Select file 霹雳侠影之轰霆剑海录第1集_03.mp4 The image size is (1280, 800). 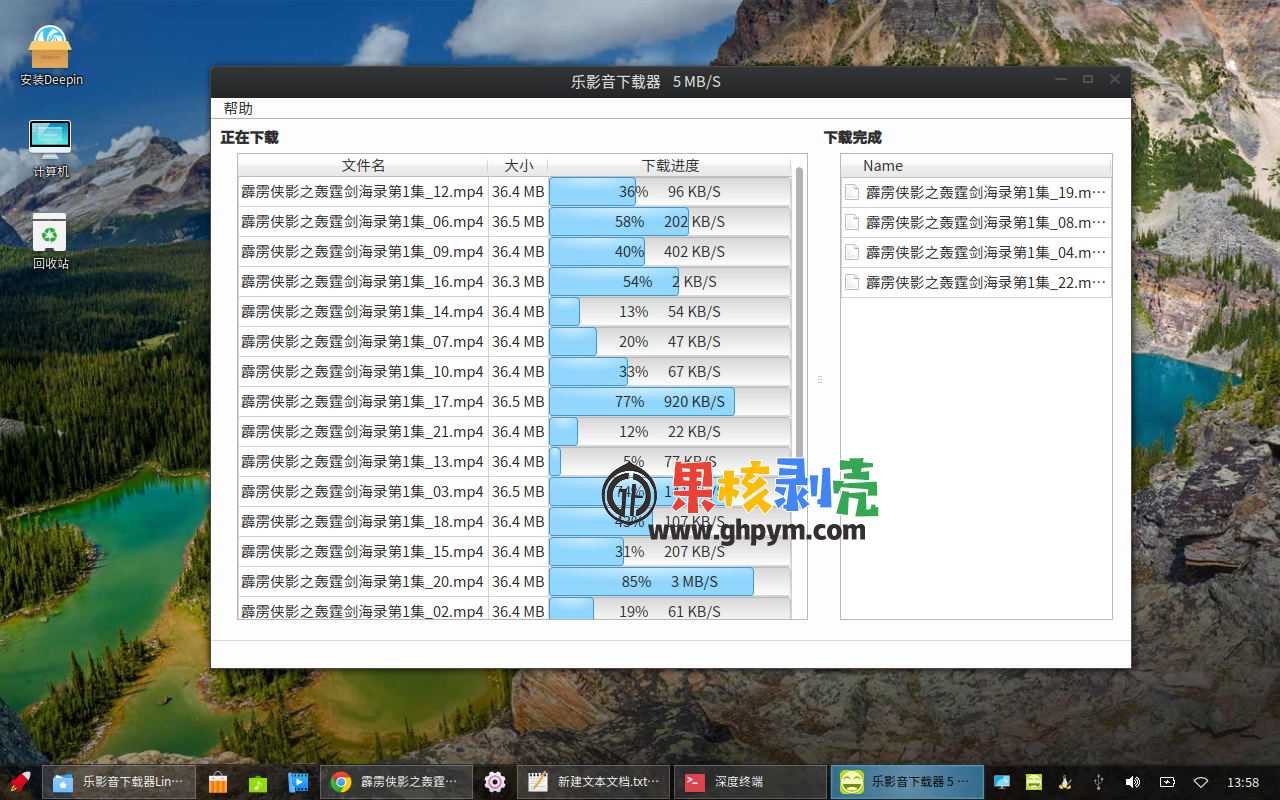[362, 492]
